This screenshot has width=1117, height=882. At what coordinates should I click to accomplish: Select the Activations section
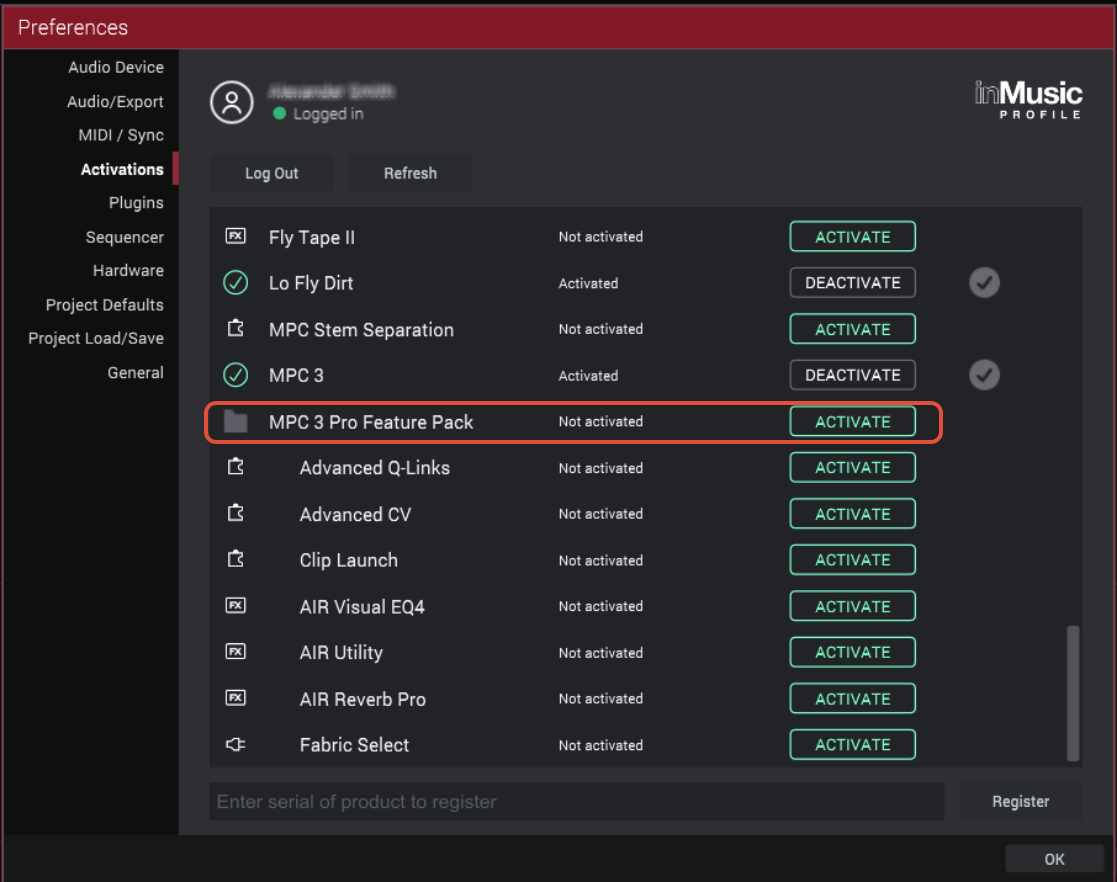coord(122,170)
